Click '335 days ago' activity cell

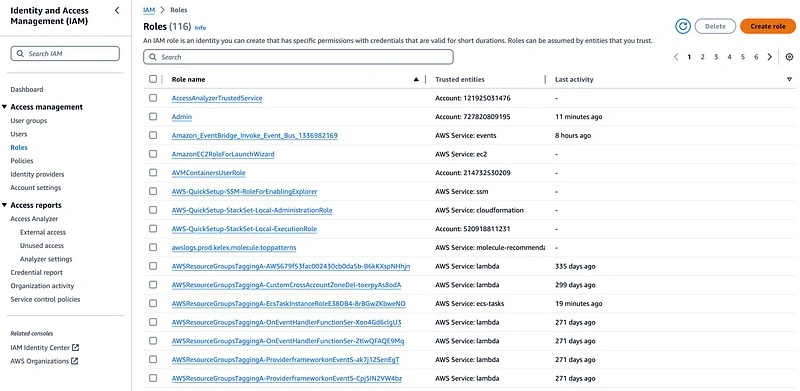click(575, 266)
